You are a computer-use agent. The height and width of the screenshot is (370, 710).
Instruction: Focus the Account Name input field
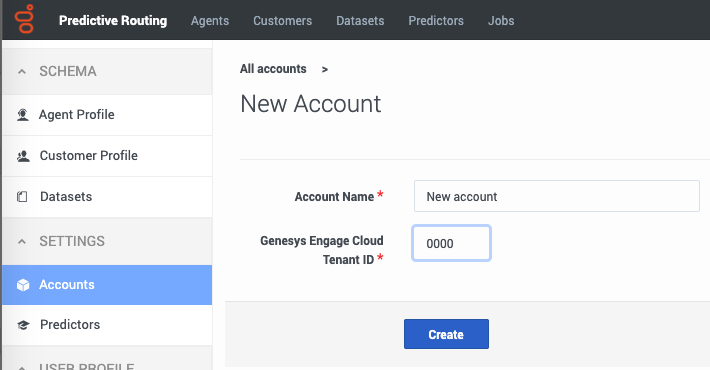click(x=556, y=196)
